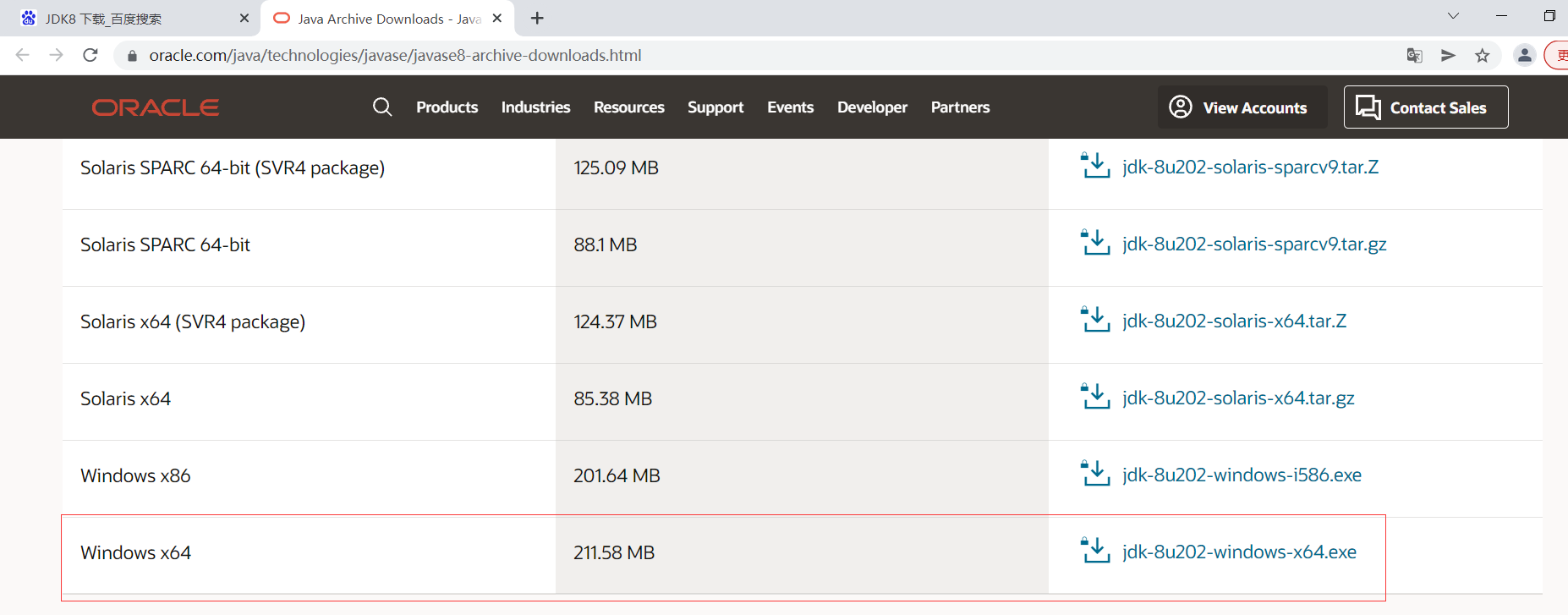Click download icon for jdk-8u202-windows-x64.exe

click(x=1095, y=551)
